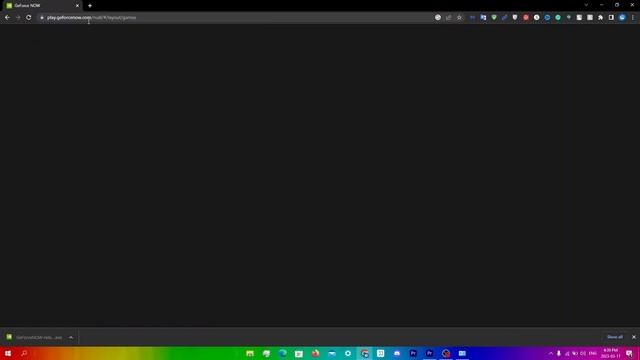The image size is (640, 360).
Task: Click the green shield extension icon
Action: (x=494, y=18)
